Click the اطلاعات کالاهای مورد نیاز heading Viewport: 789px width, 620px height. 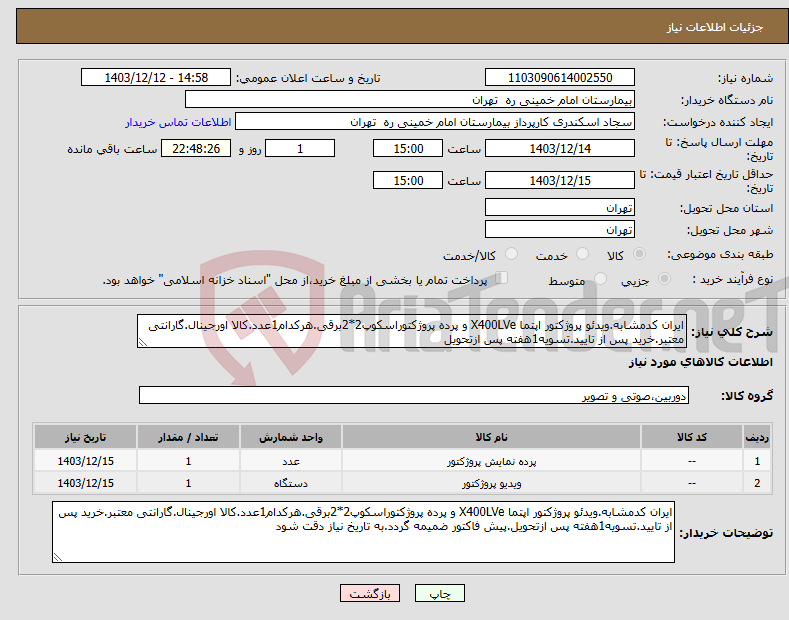point(700,362)
